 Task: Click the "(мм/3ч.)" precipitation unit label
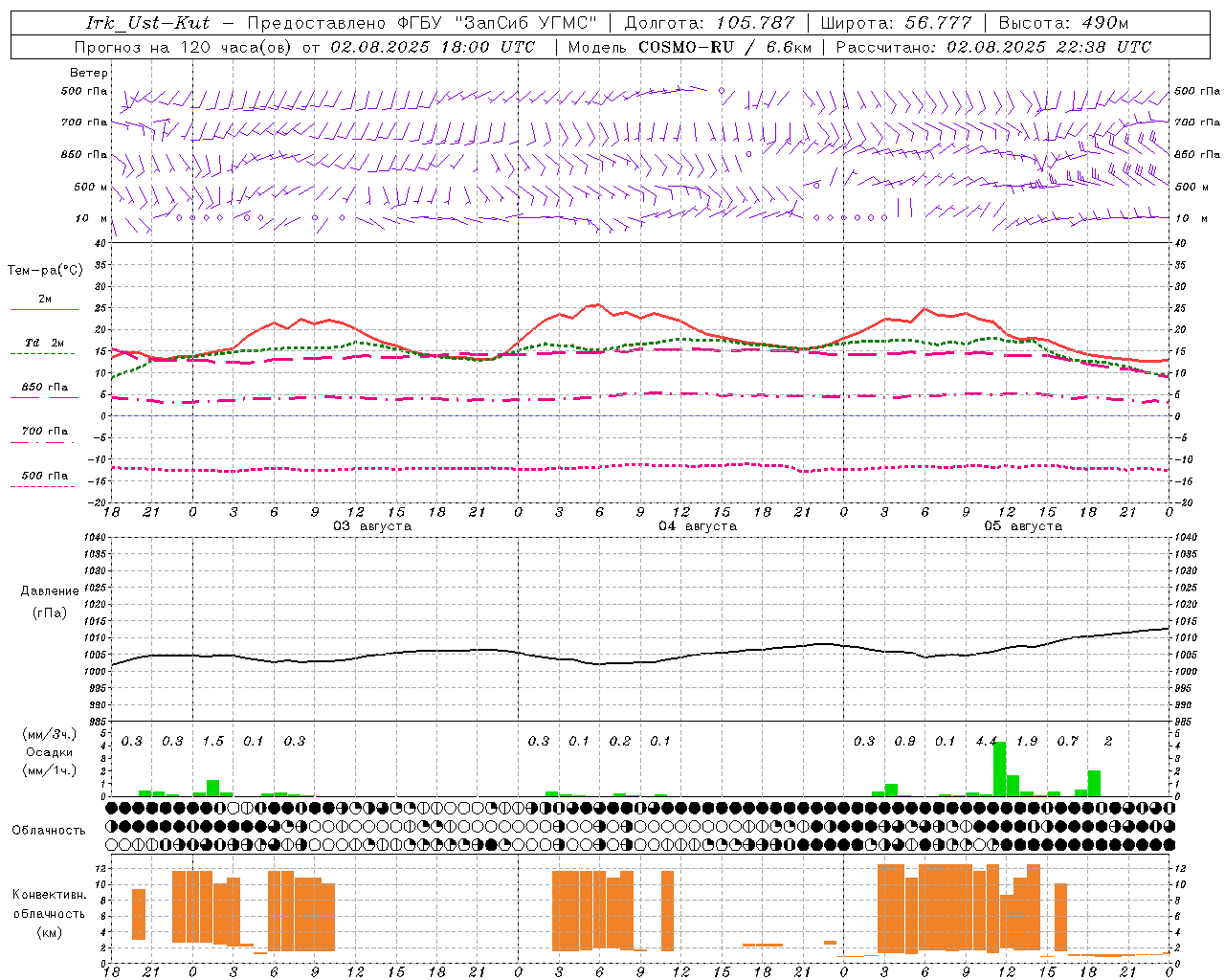pos(50,735)
